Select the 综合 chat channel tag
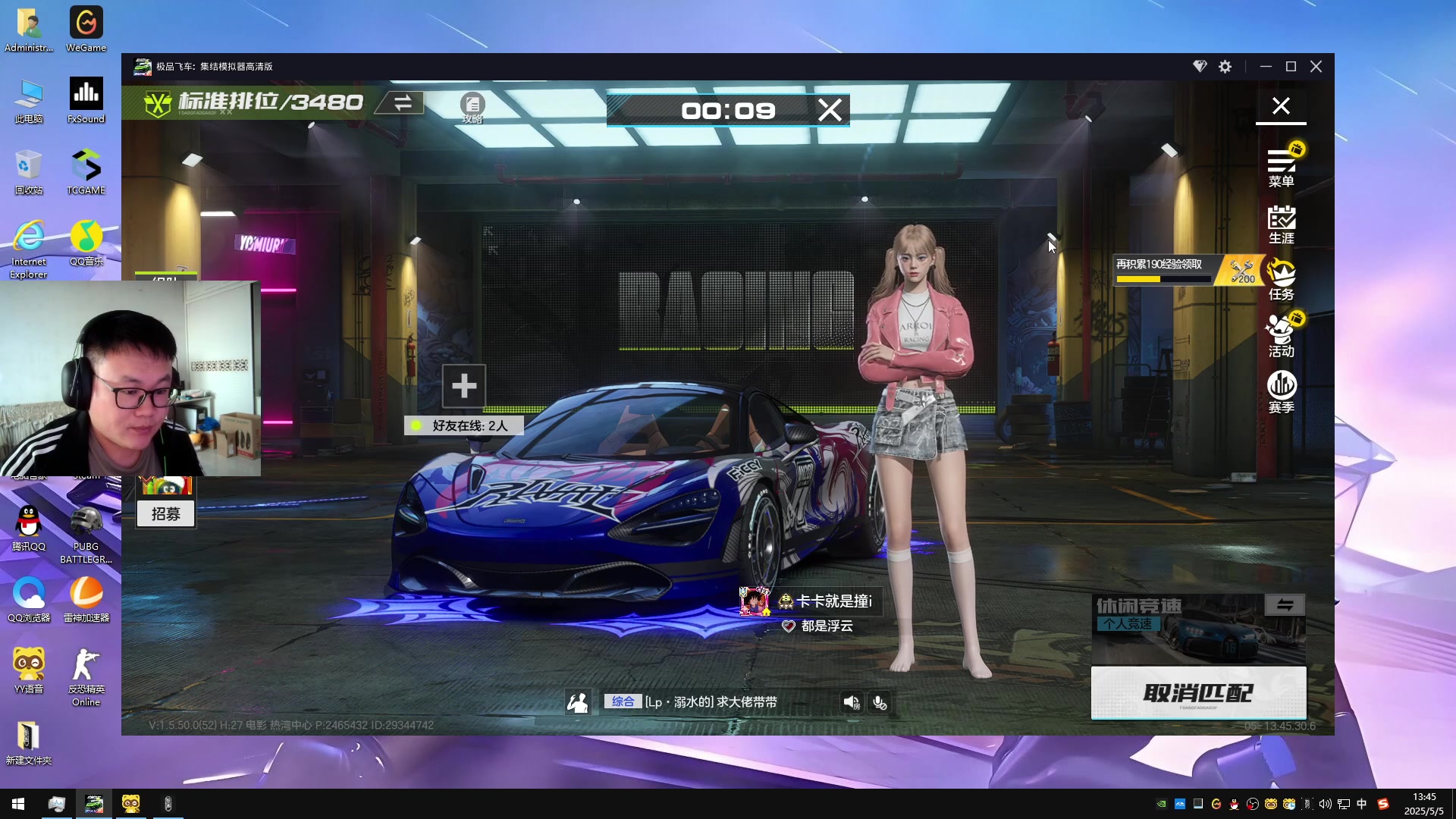The height and width of the screenshot is (819, 1456). tap(623, 702)
